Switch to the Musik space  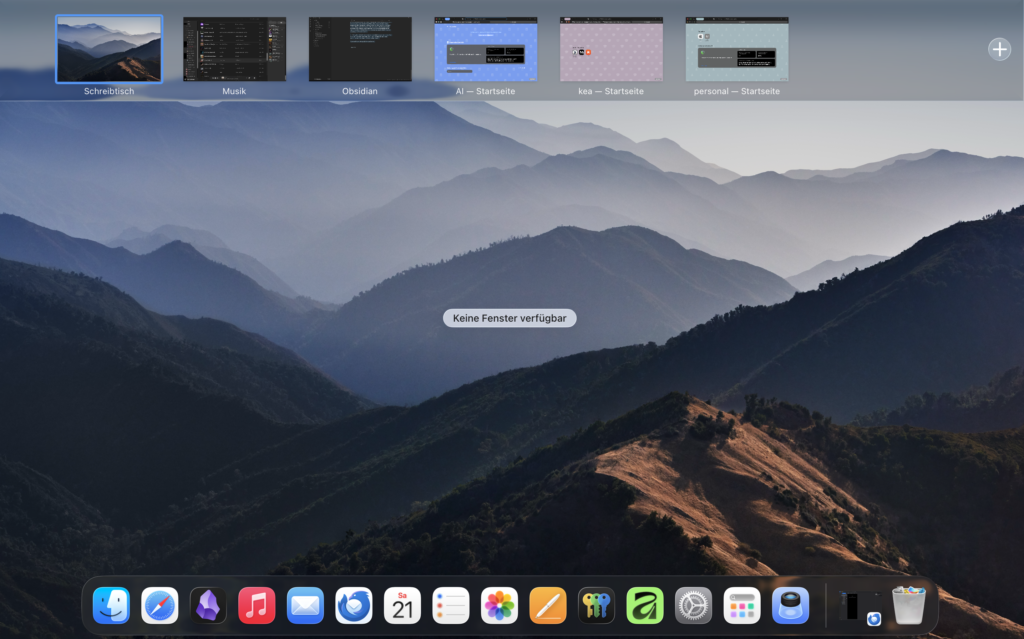point(234,49)
